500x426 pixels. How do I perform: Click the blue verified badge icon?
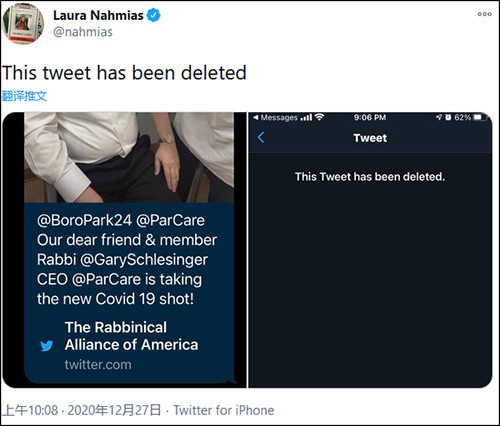[153, 15]
